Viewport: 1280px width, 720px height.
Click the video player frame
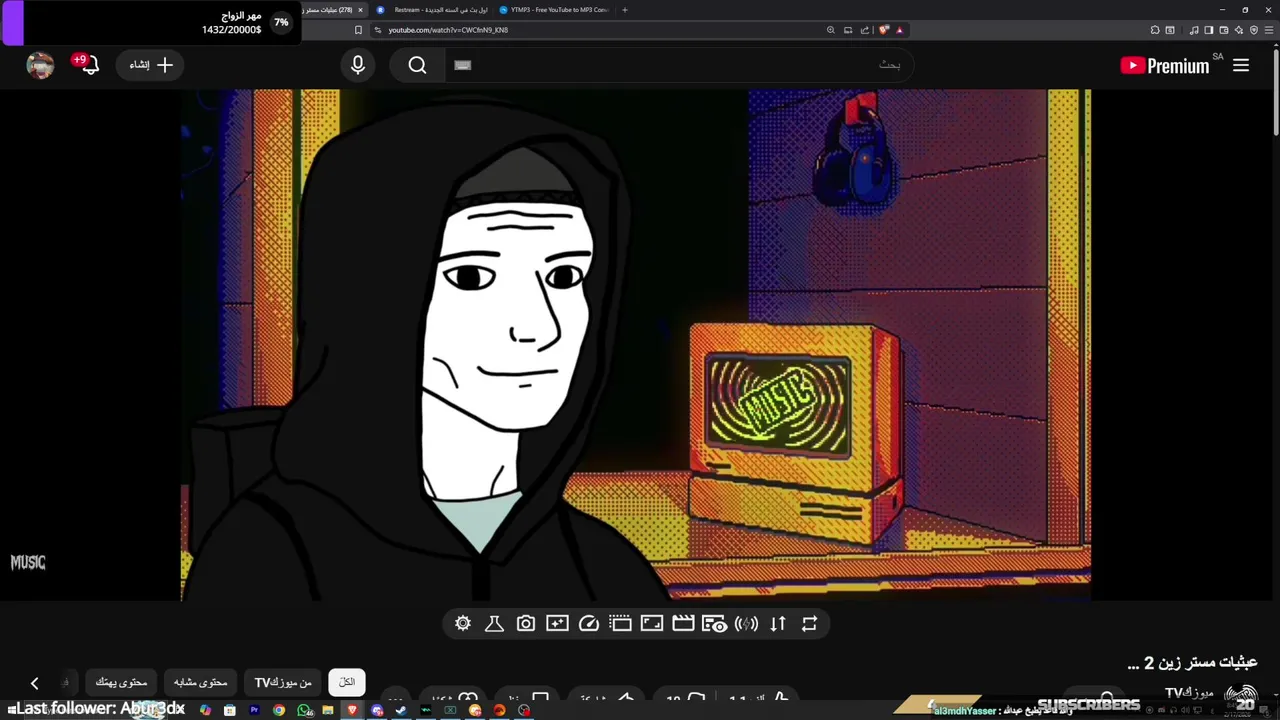pyautogui.click(x=635, y=345)
